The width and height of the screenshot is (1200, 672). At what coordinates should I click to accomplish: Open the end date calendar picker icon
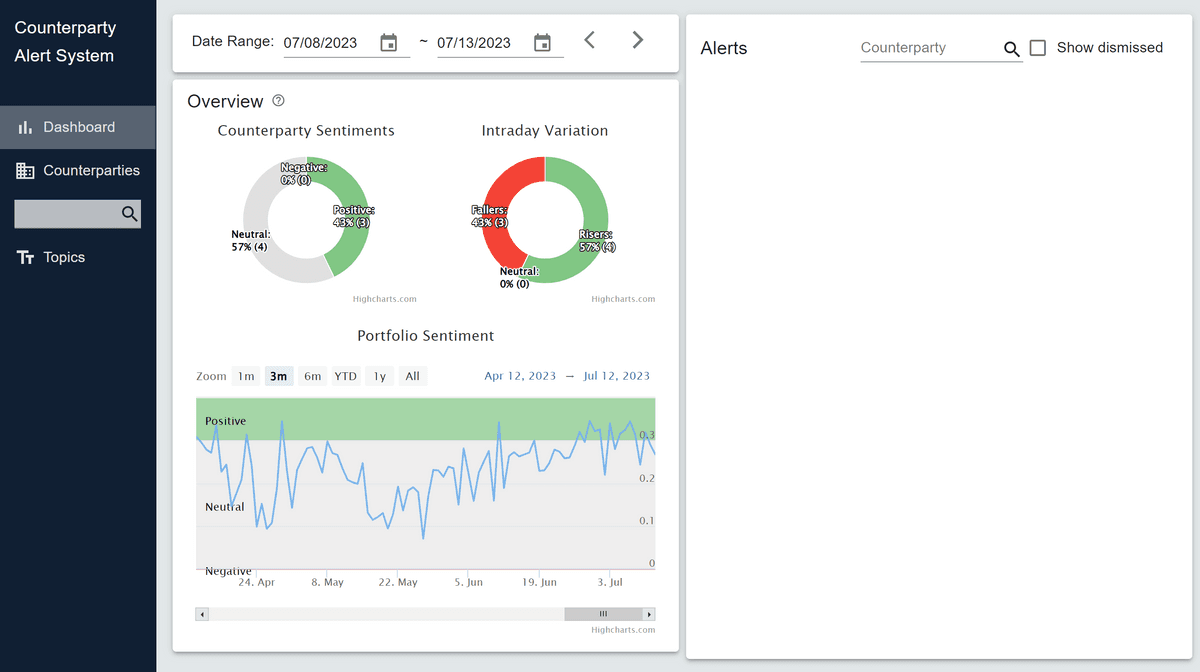click(x=542, y=43)
